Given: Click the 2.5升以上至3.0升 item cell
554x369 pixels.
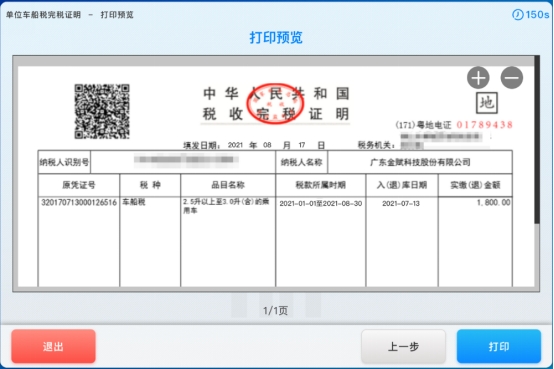Looking at the screenshot, I should click(226, 206).
